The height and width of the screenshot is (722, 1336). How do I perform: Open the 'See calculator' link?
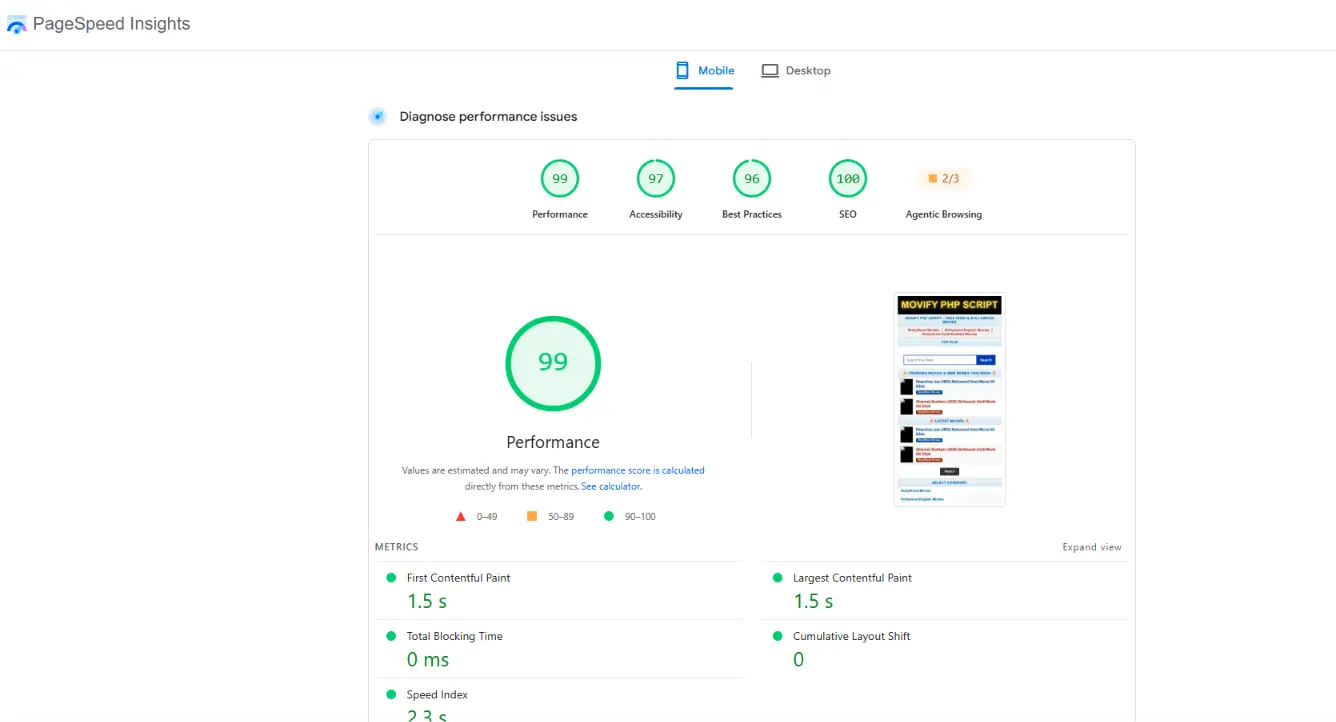click(611, 486)
